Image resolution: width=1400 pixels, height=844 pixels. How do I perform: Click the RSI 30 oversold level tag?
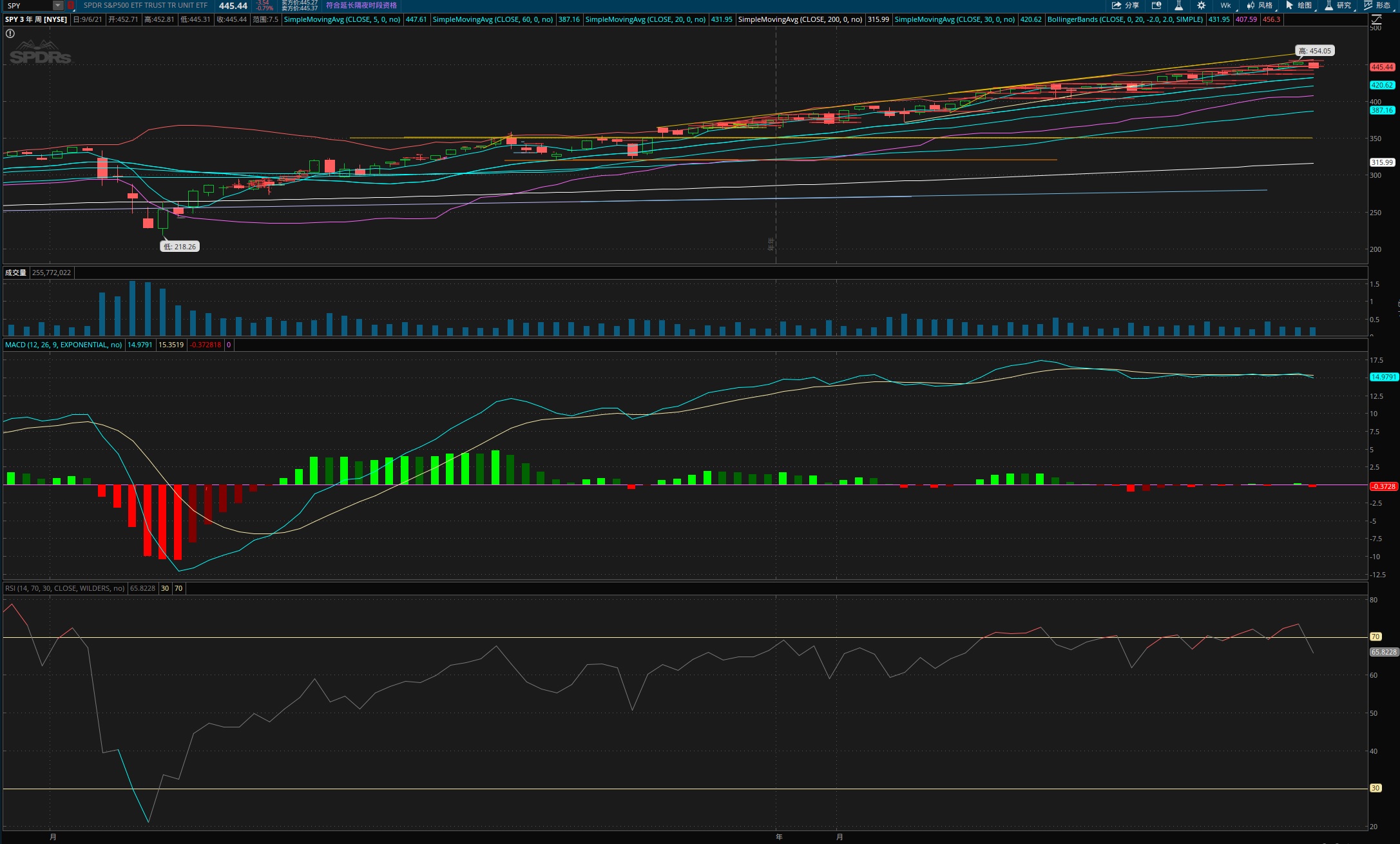tap(1376, 788)
